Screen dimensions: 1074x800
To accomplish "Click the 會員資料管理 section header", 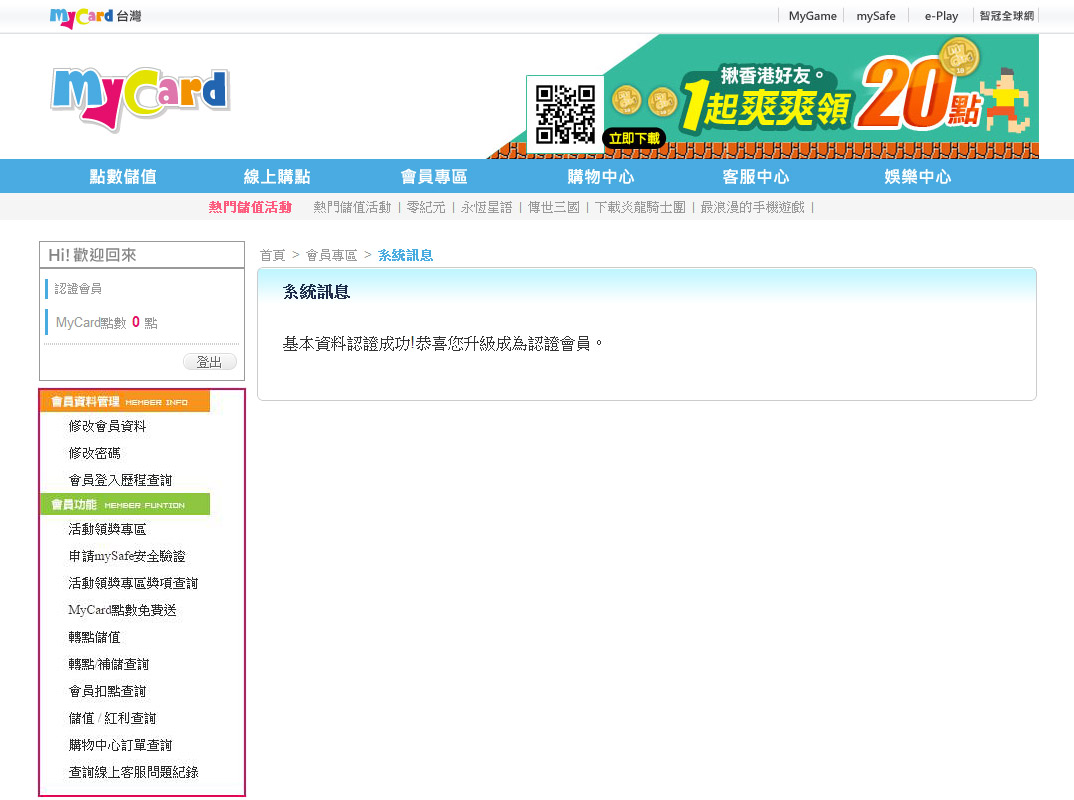I will click(125, 401).
